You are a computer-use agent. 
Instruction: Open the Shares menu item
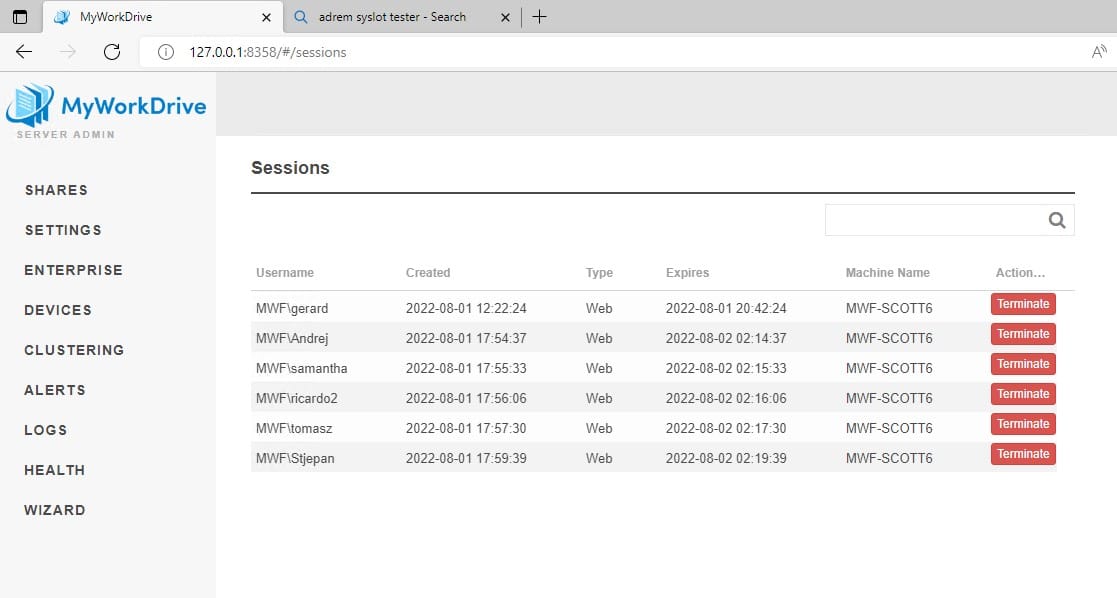point(56,190)
